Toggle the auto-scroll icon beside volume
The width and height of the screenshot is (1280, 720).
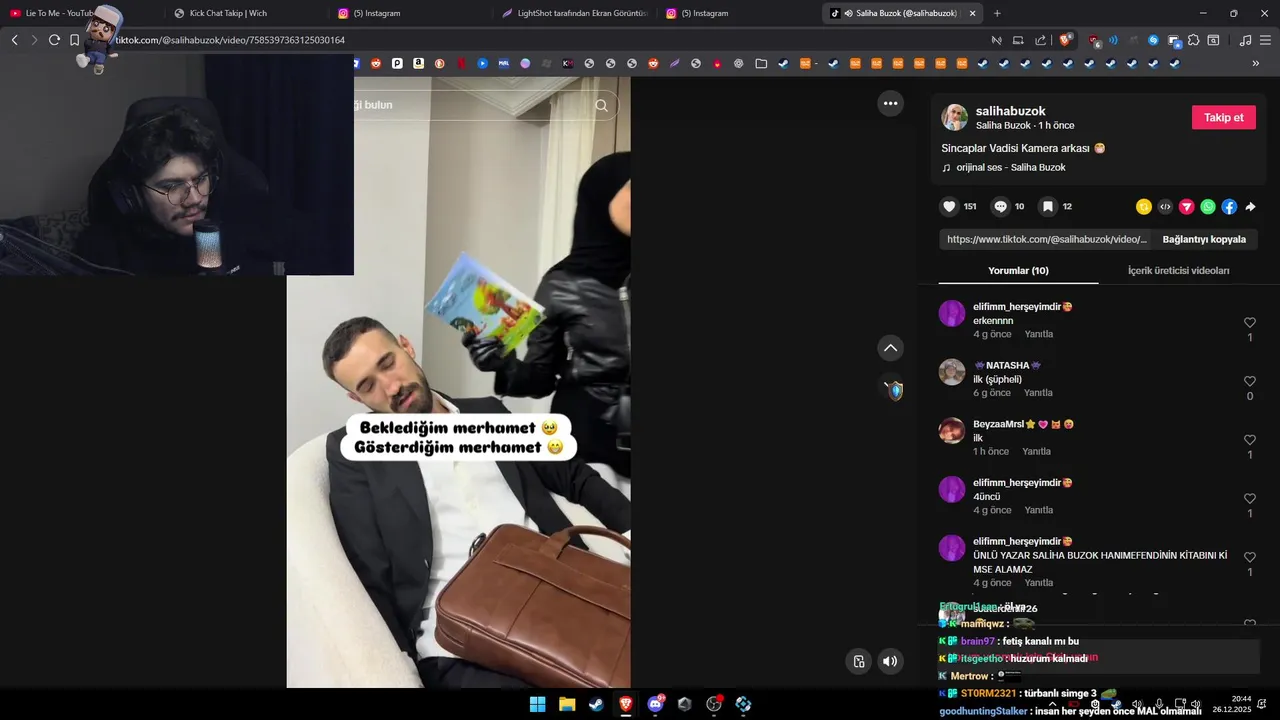(859, 661)
